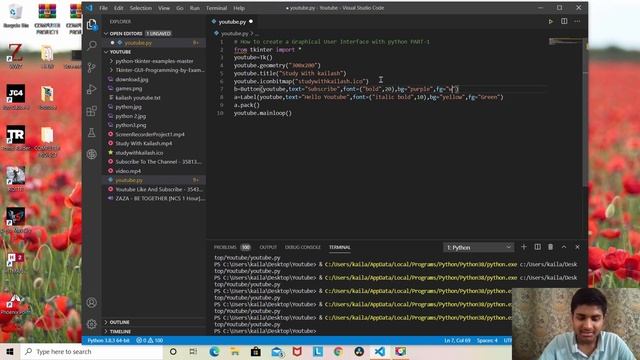Expand the Timeline section
The image size is (640, 360).
coord(120,331)
